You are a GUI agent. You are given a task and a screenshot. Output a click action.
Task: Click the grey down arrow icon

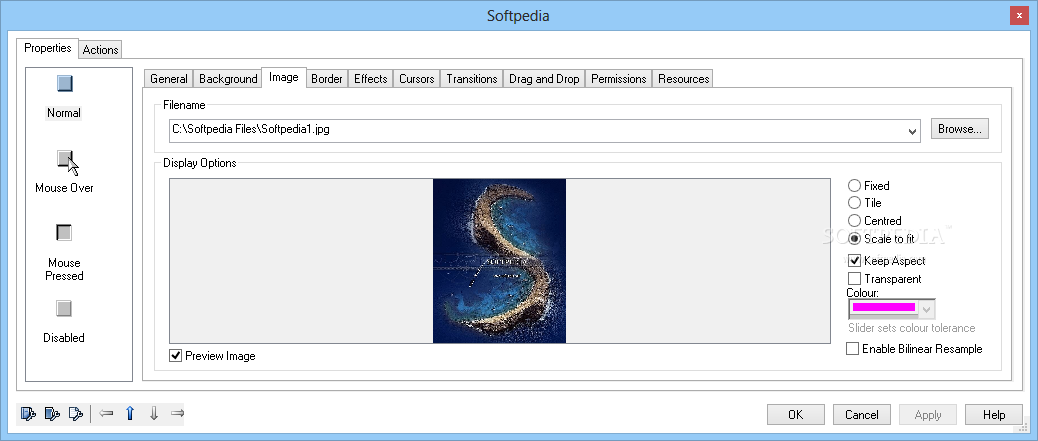[154, 414]
